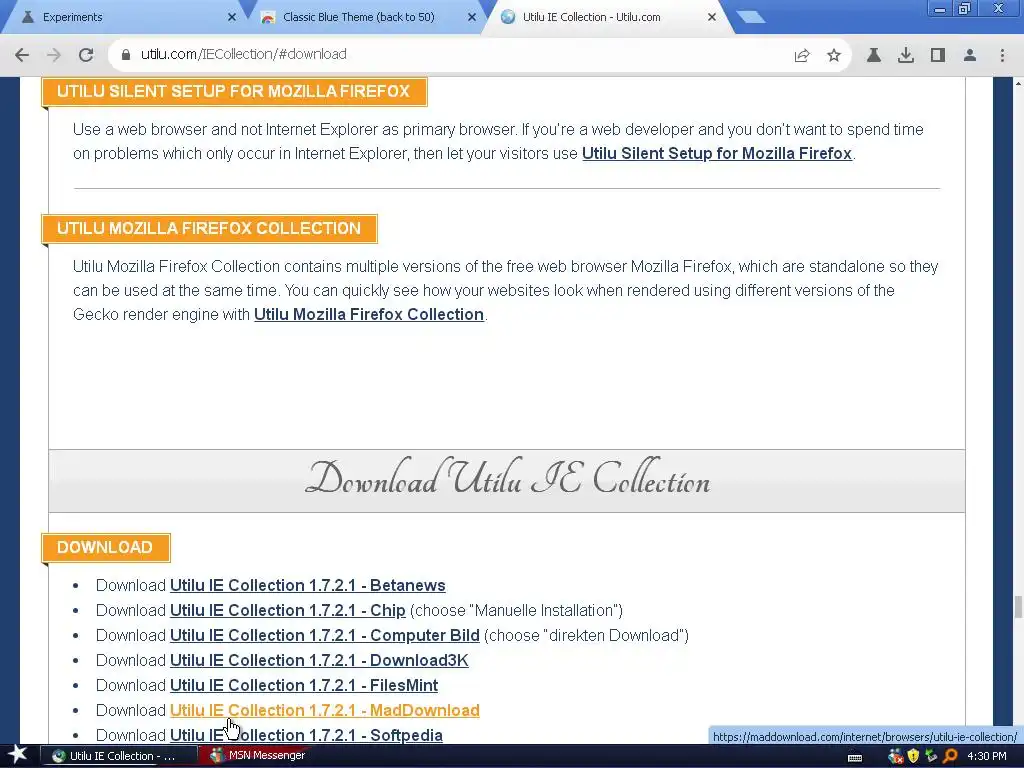
Task: Download Utilu IE Collection from MadDownload
Action: click(325, 710)
